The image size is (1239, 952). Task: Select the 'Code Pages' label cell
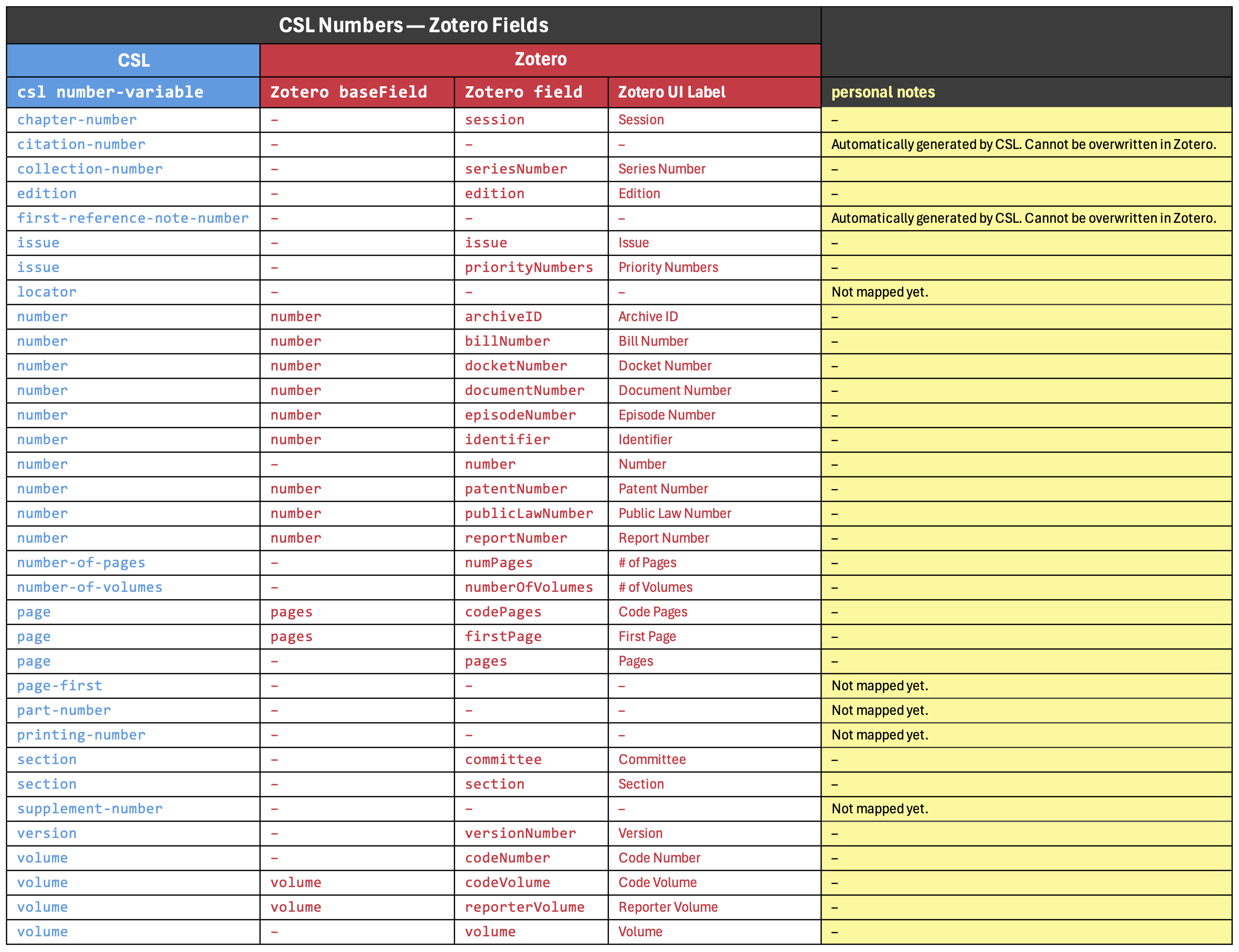652,612
